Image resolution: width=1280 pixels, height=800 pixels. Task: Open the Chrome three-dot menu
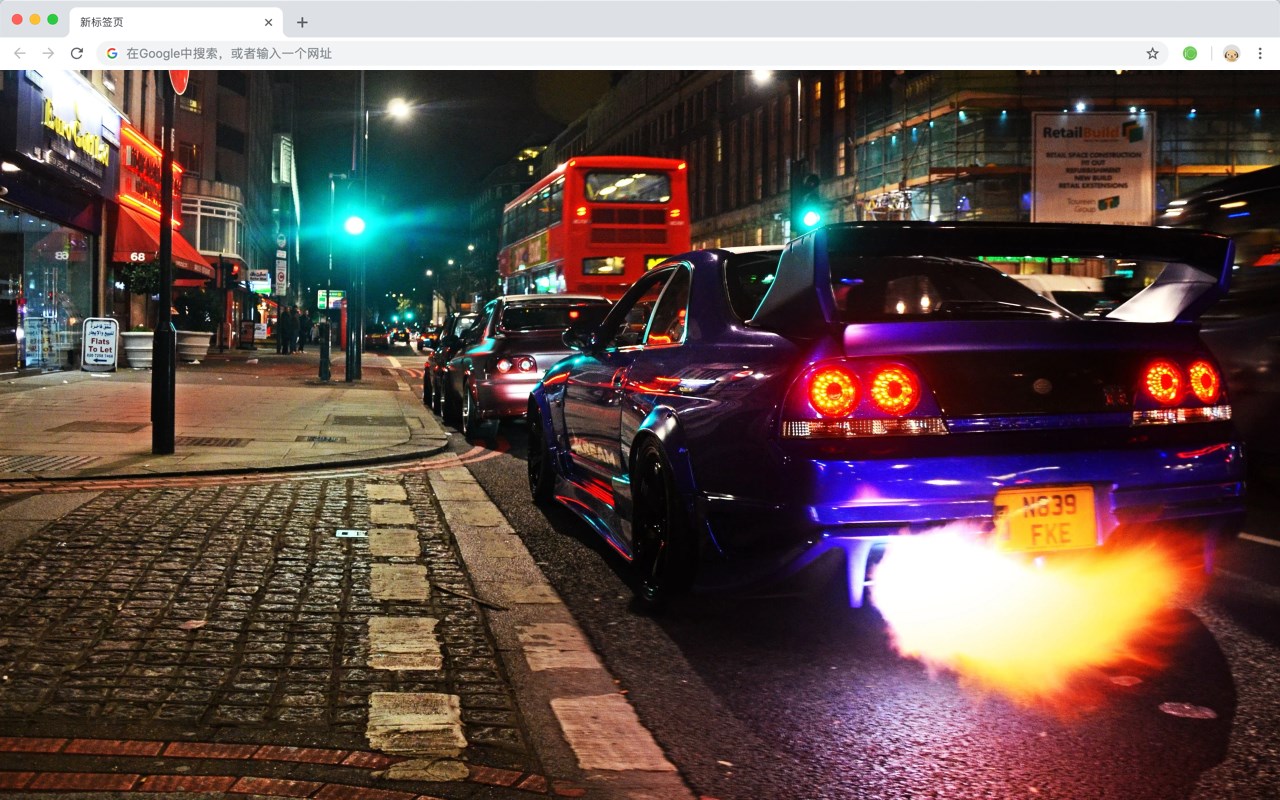(1260, 53)
